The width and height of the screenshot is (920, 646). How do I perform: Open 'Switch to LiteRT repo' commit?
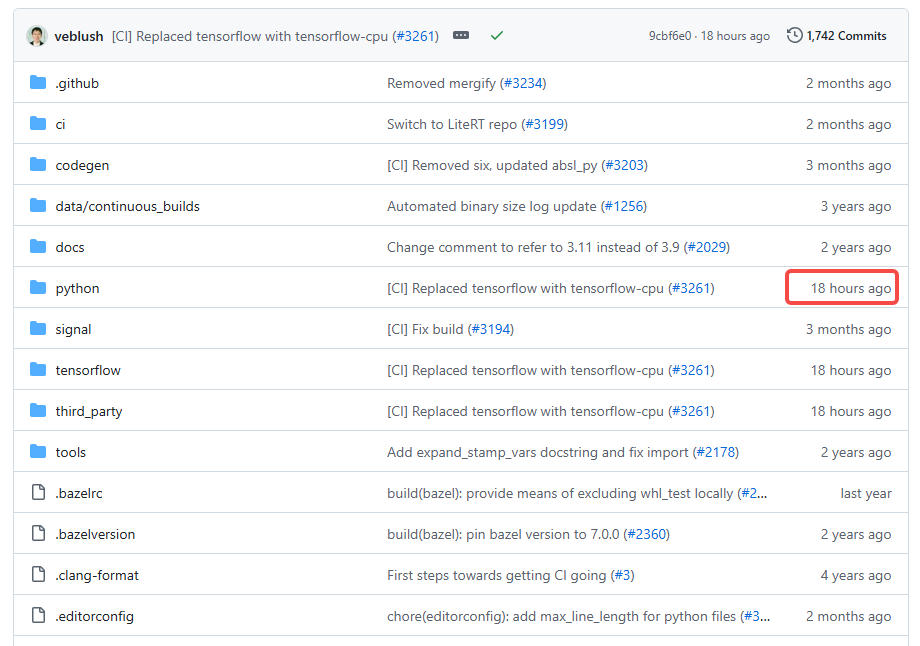452,124
